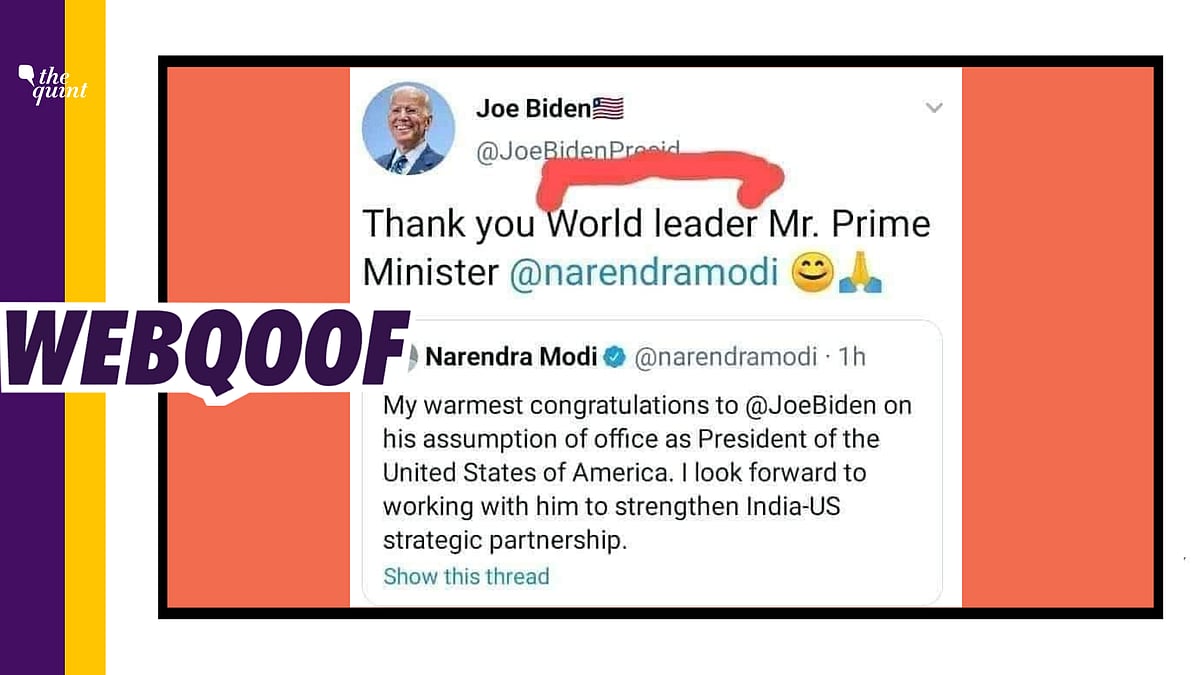Image resolution: width=1200 pixels, height=675 pixels.
Task: Click the grey @narendramodi handle in the quoted tweet
Action: tap(724, 357)
